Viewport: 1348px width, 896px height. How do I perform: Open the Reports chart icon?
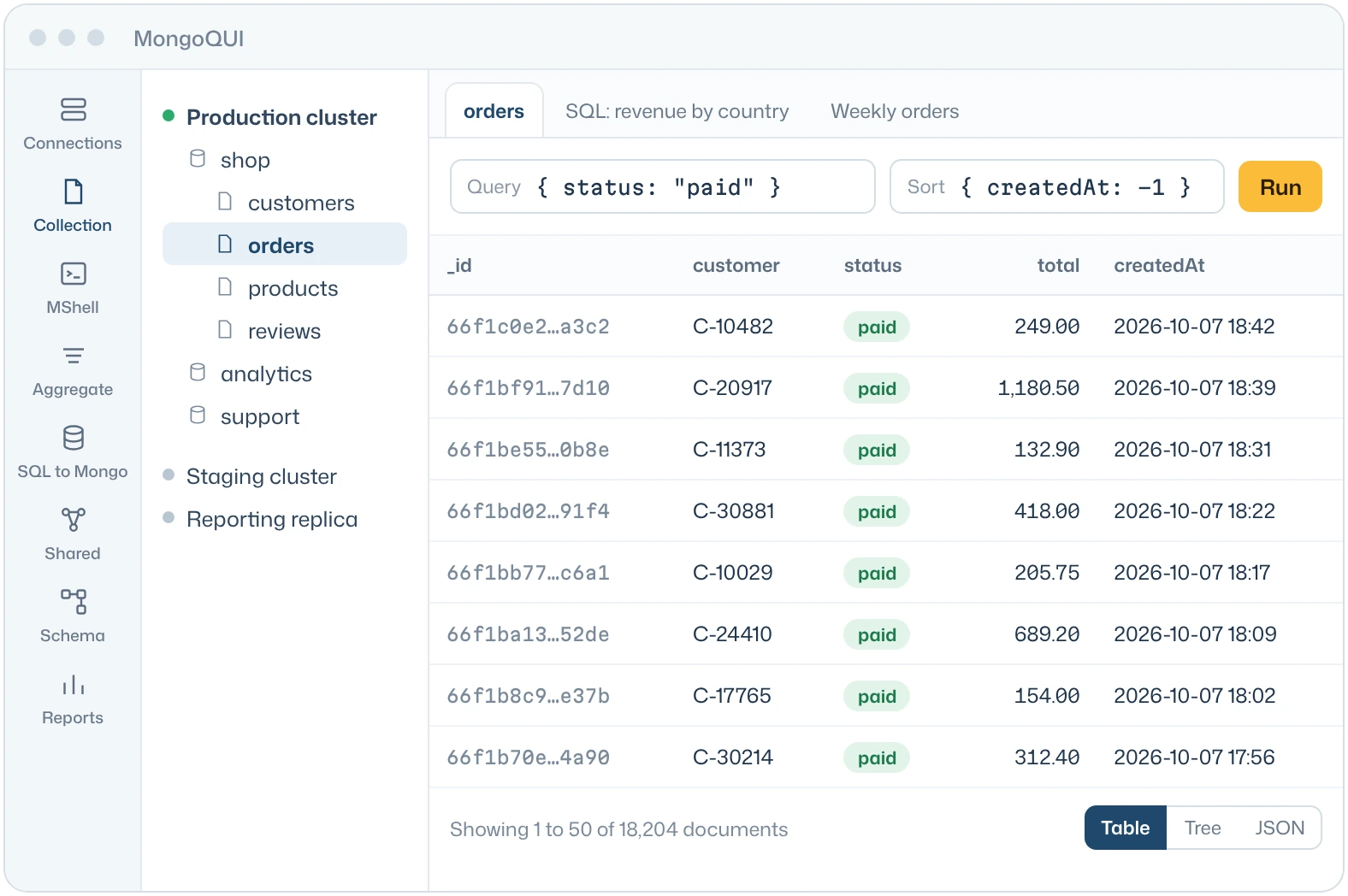pyautogui.click(x=73, y=684)
